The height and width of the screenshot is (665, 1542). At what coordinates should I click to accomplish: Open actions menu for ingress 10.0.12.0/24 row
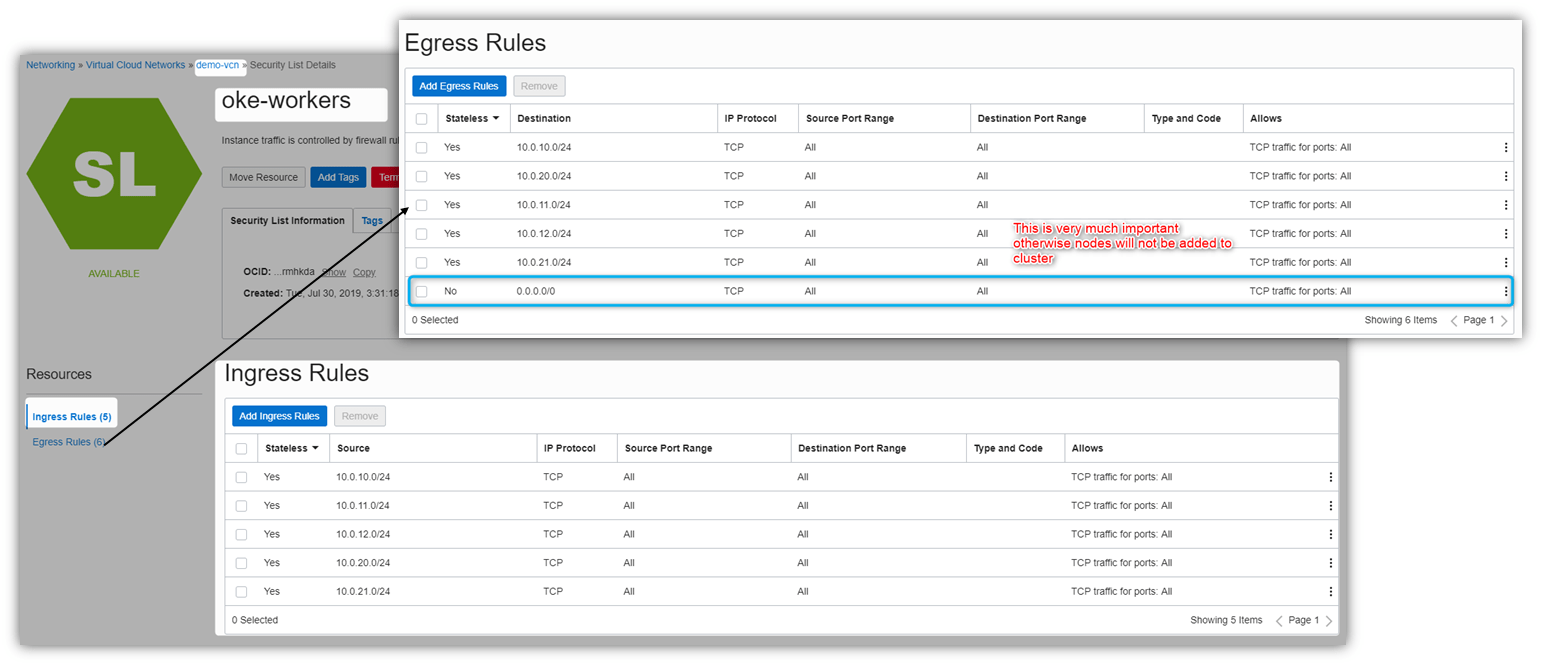[1330, 534]
